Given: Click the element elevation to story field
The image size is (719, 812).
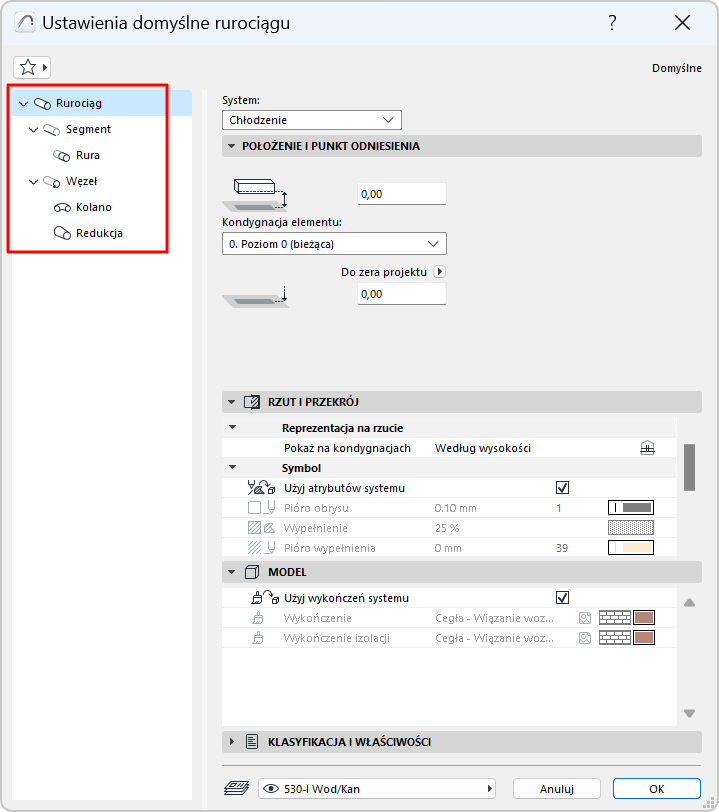Looking at the screenshot, I should tap(401, 194).
